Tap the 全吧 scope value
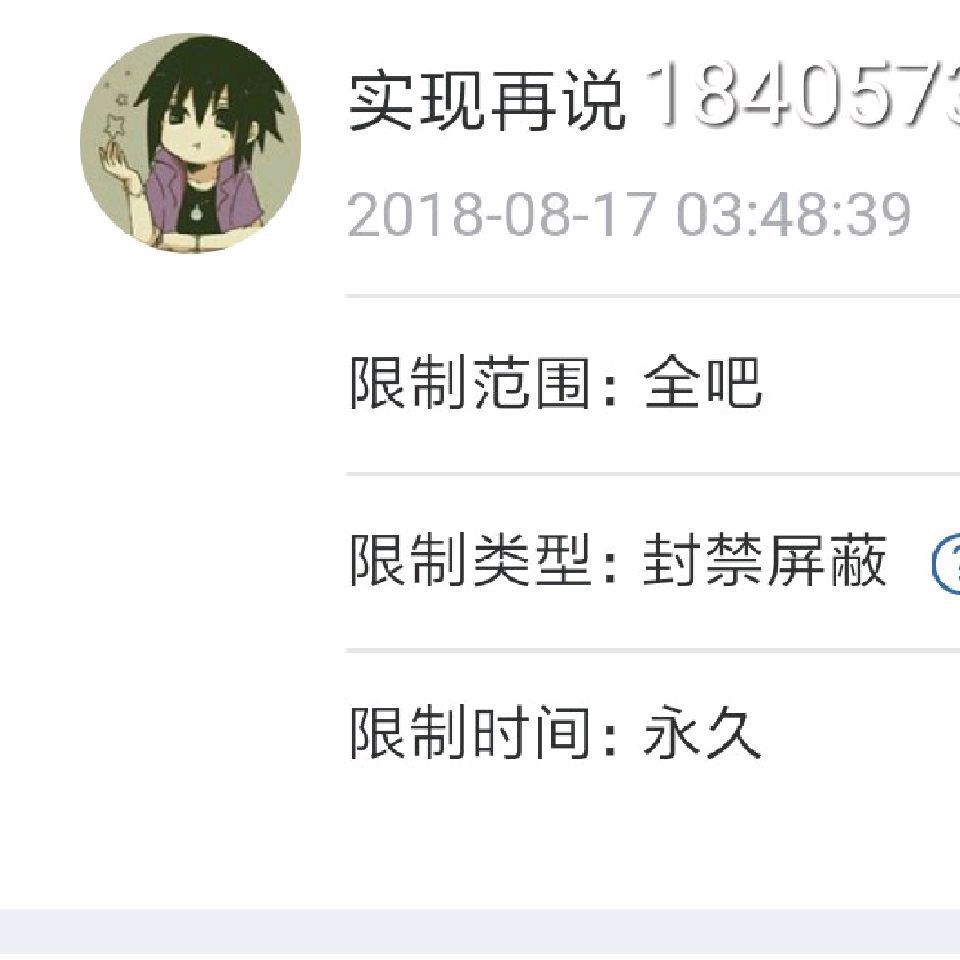The width and height of the screenshot is (960, 960). tap(702, 384)
